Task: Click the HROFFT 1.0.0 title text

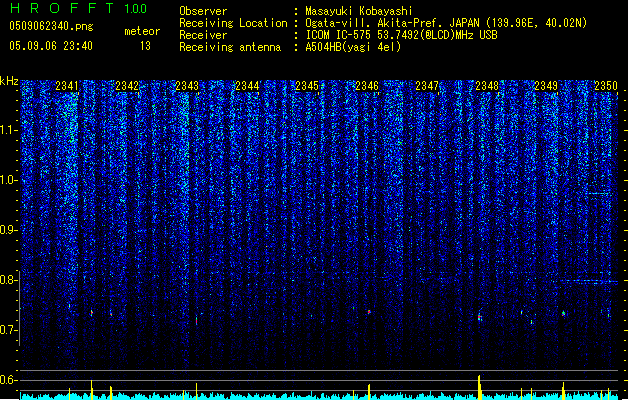Action: click(78, 8)
